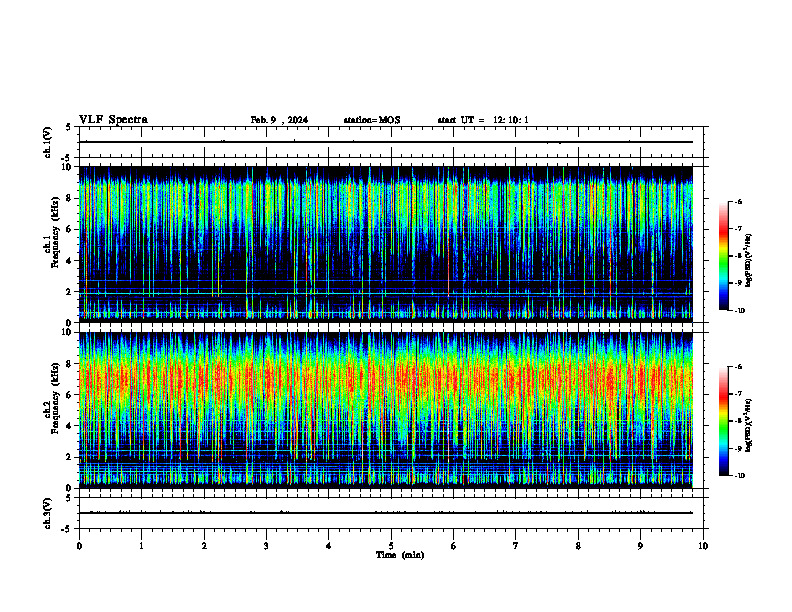Click the "VLF Spectra" plot title

click(x=113, y=119)
